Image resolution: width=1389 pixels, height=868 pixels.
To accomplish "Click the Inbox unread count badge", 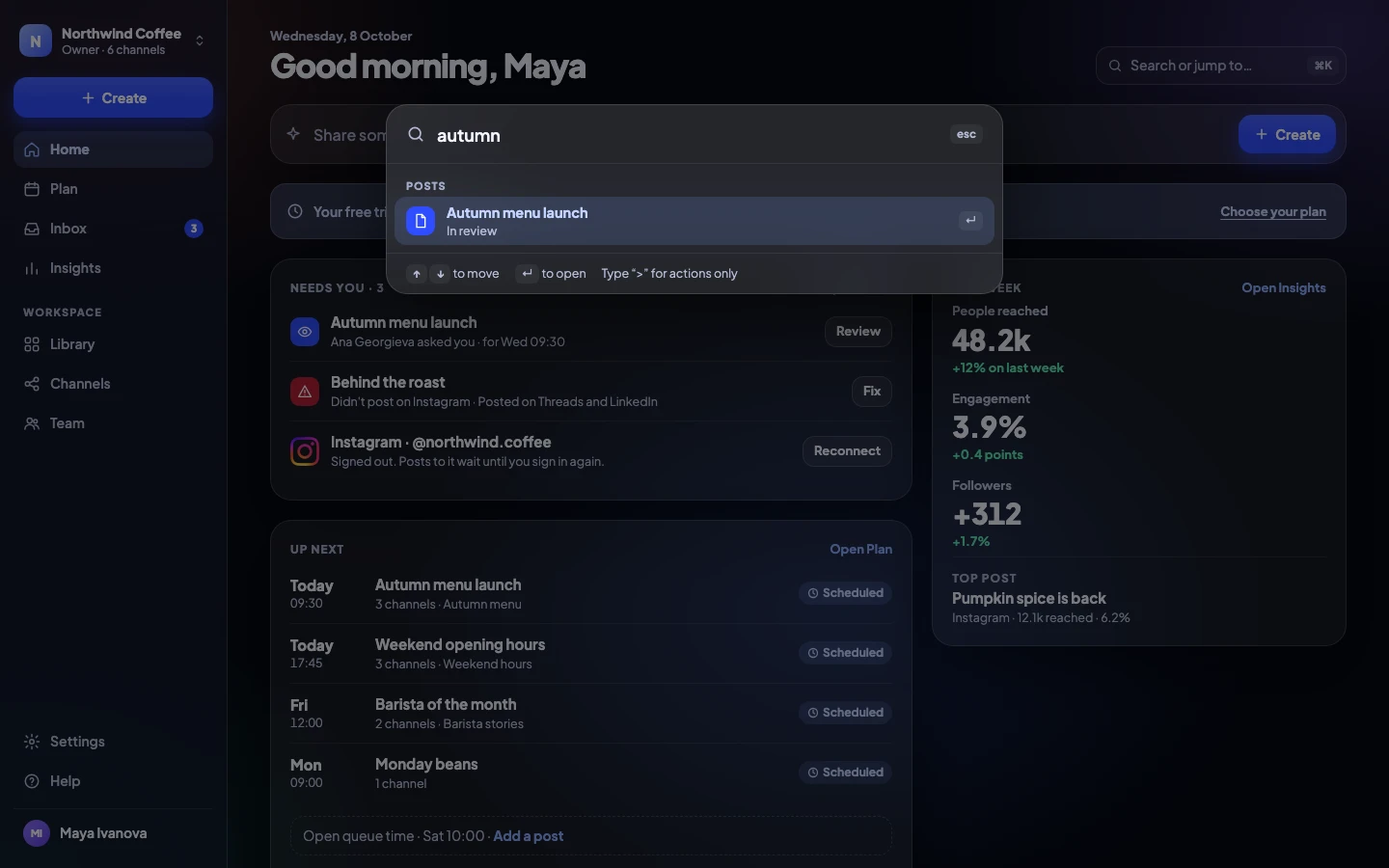I will 194,229.
